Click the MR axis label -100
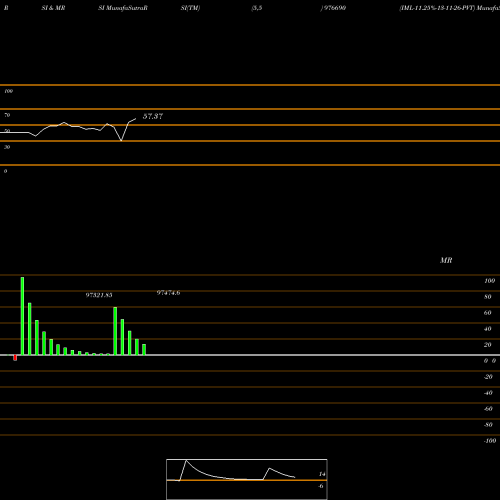The height and width of the screenshot is (500, 500). coord(490,441)
